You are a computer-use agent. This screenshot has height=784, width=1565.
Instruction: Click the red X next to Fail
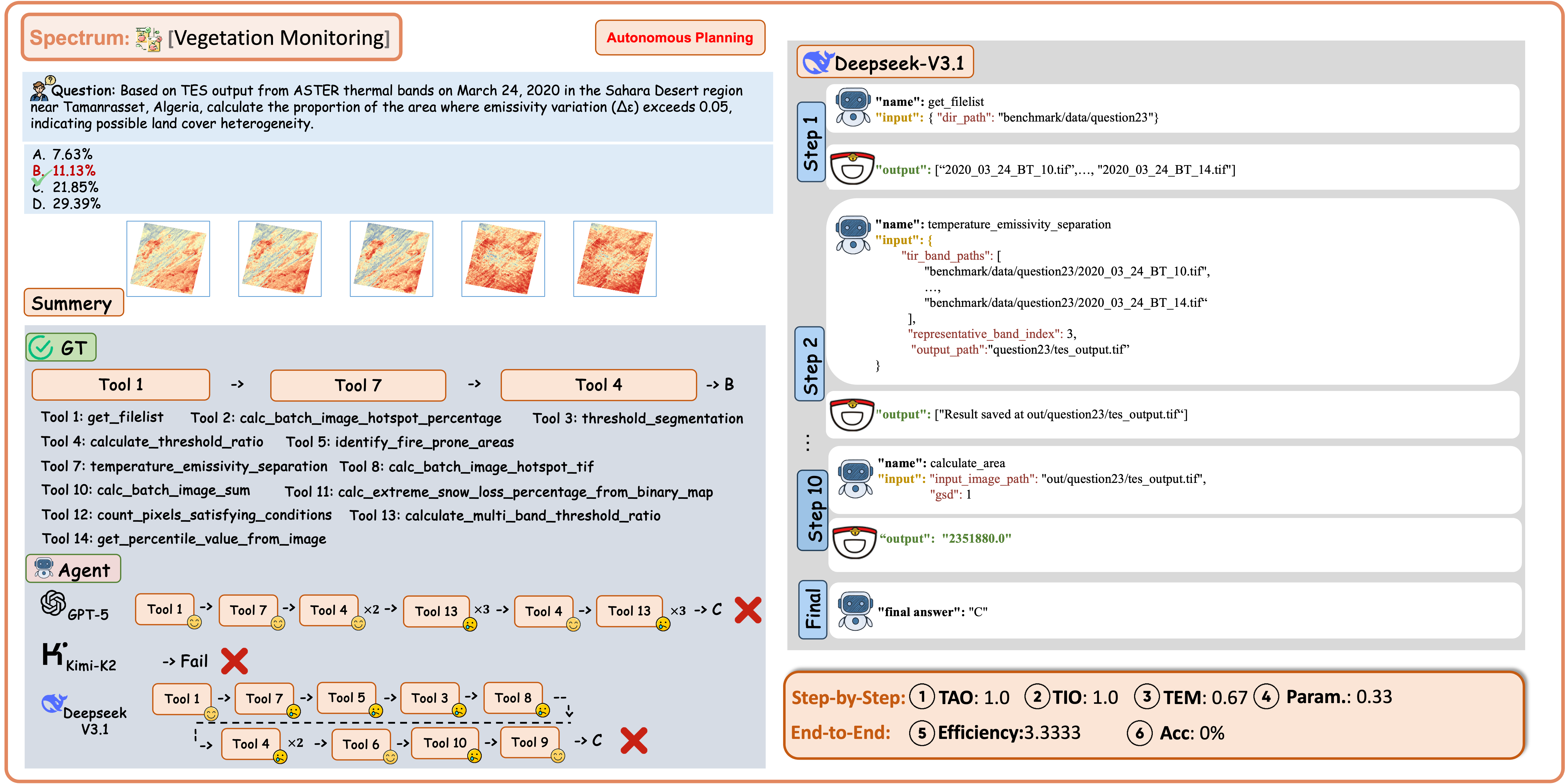pos(234,661)
